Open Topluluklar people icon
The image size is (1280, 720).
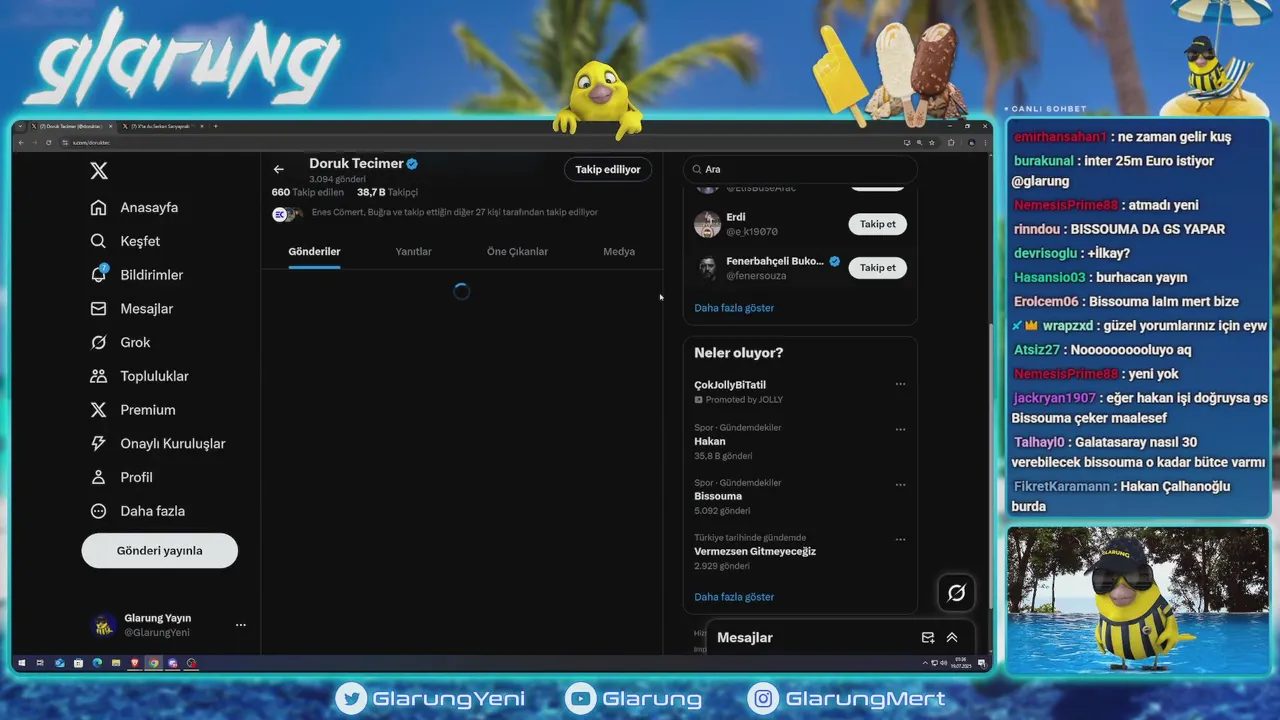(x=98, y=376)
